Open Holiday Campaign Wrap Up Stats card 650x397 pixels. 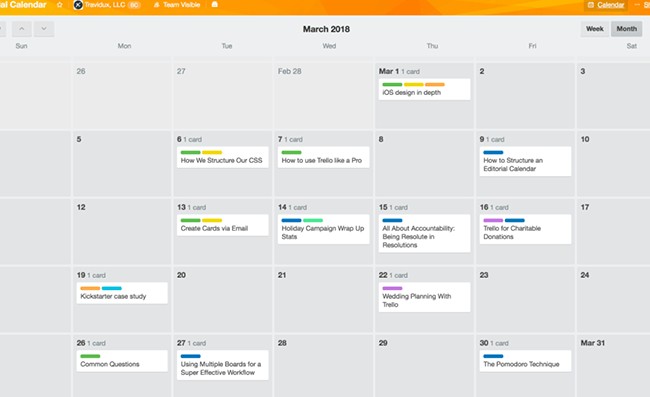[323, 229]
